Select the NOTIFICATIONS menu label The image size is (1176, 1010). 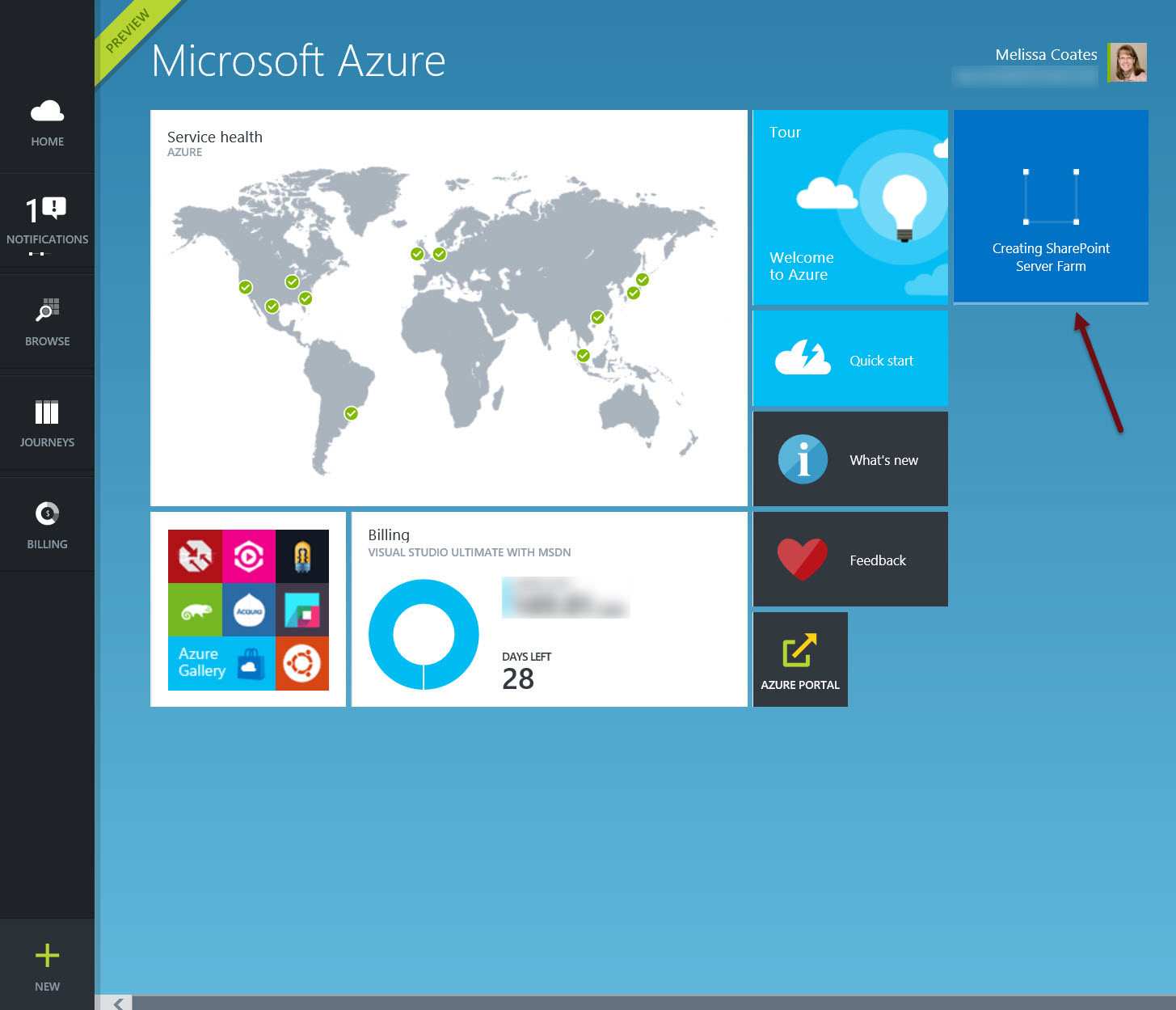coord(48,239)
